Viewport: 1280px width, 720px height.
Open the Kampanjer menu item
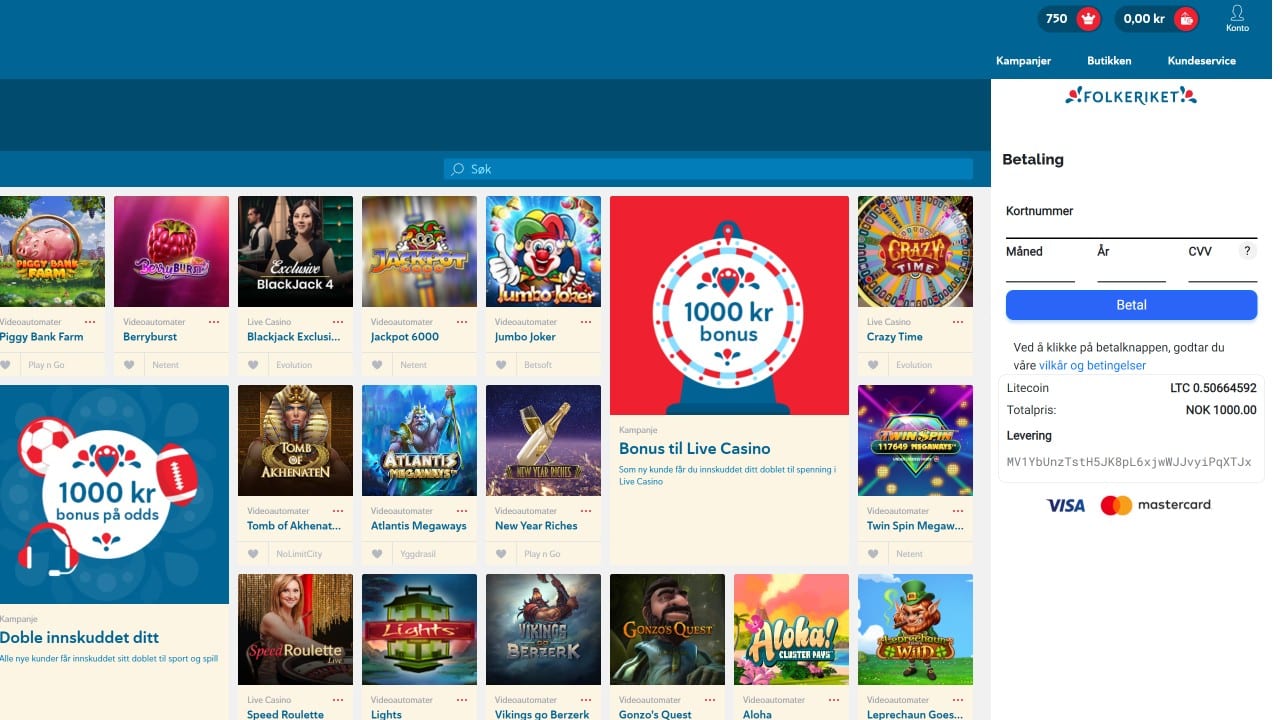[x=1023, y=61]
